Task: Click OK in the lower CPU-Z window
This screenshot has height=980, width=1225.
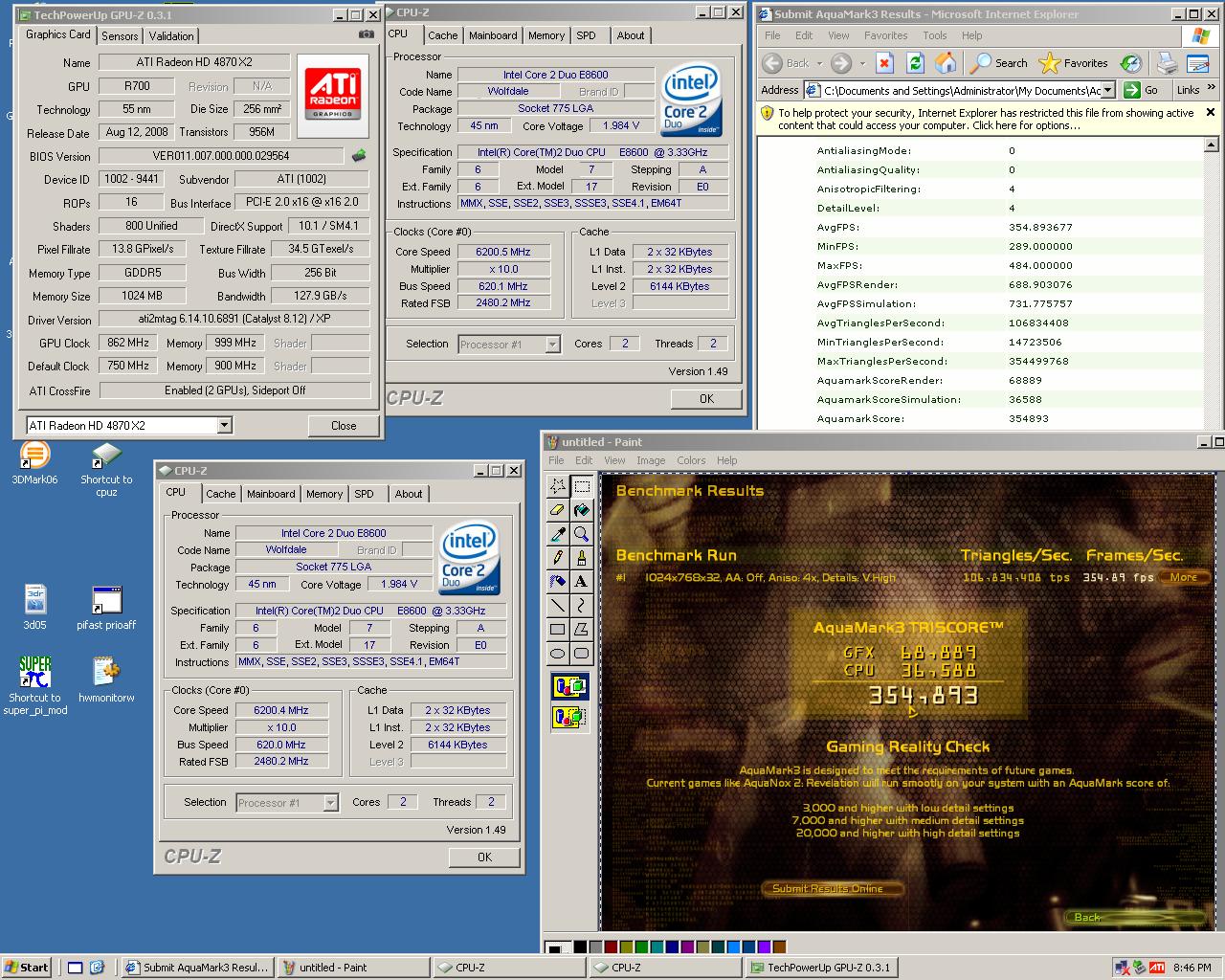Action: coord(484,857)
